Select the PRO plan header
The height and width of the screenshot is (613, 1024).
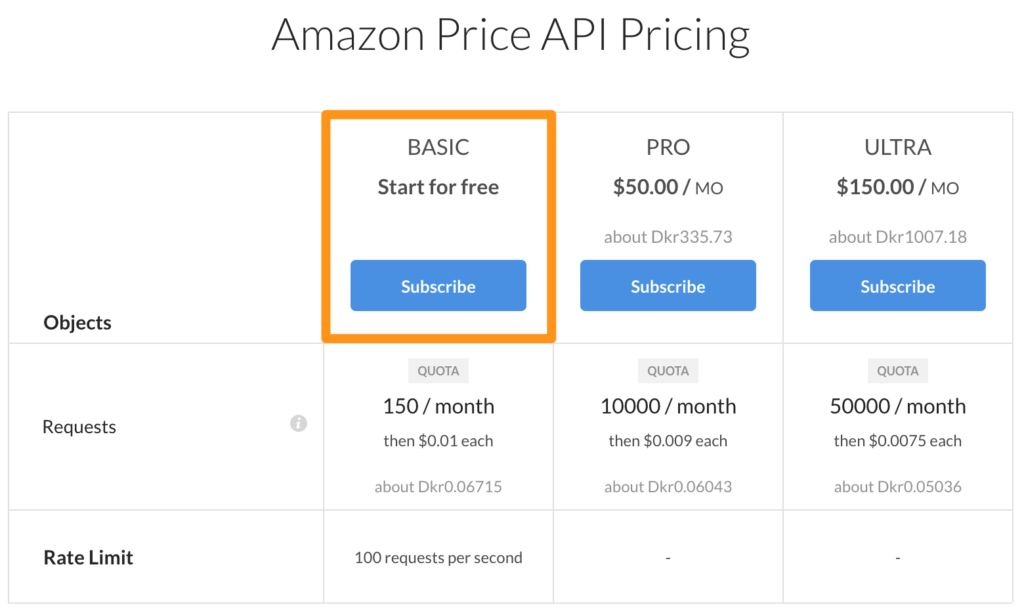pos(667,147)
